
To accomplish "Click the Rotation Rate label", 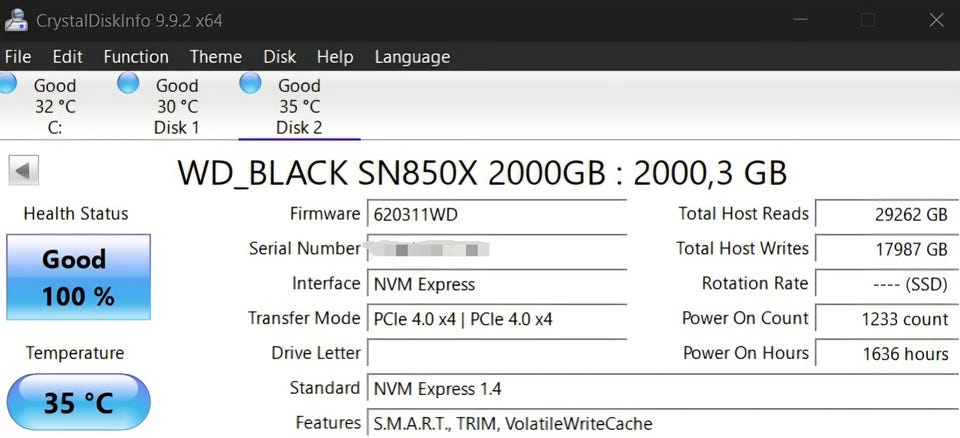I will pyautogui.click(x=755, y=284).
